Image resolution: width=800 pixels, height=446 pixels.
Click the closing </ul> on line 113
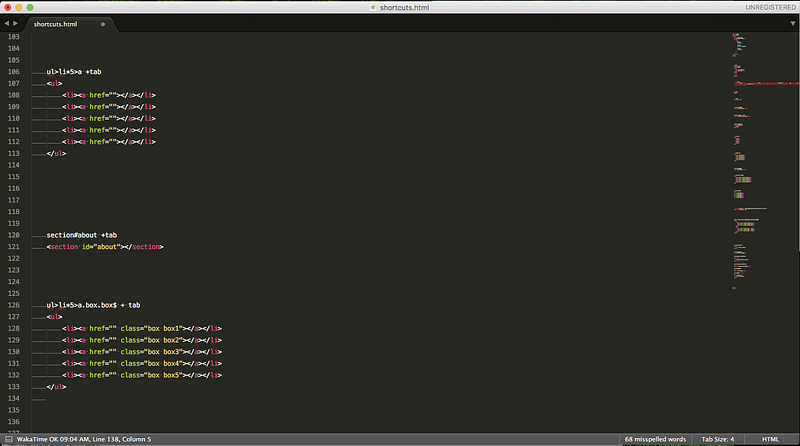(56, 154)
